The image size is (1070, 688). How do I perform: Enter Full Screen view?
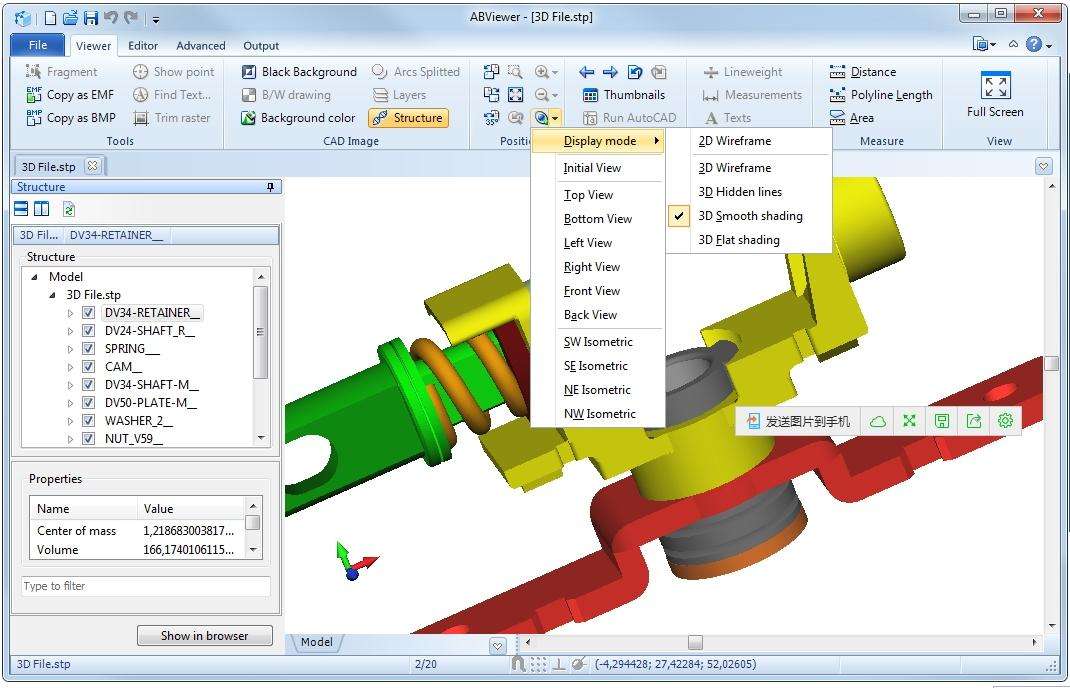[995, 94]
